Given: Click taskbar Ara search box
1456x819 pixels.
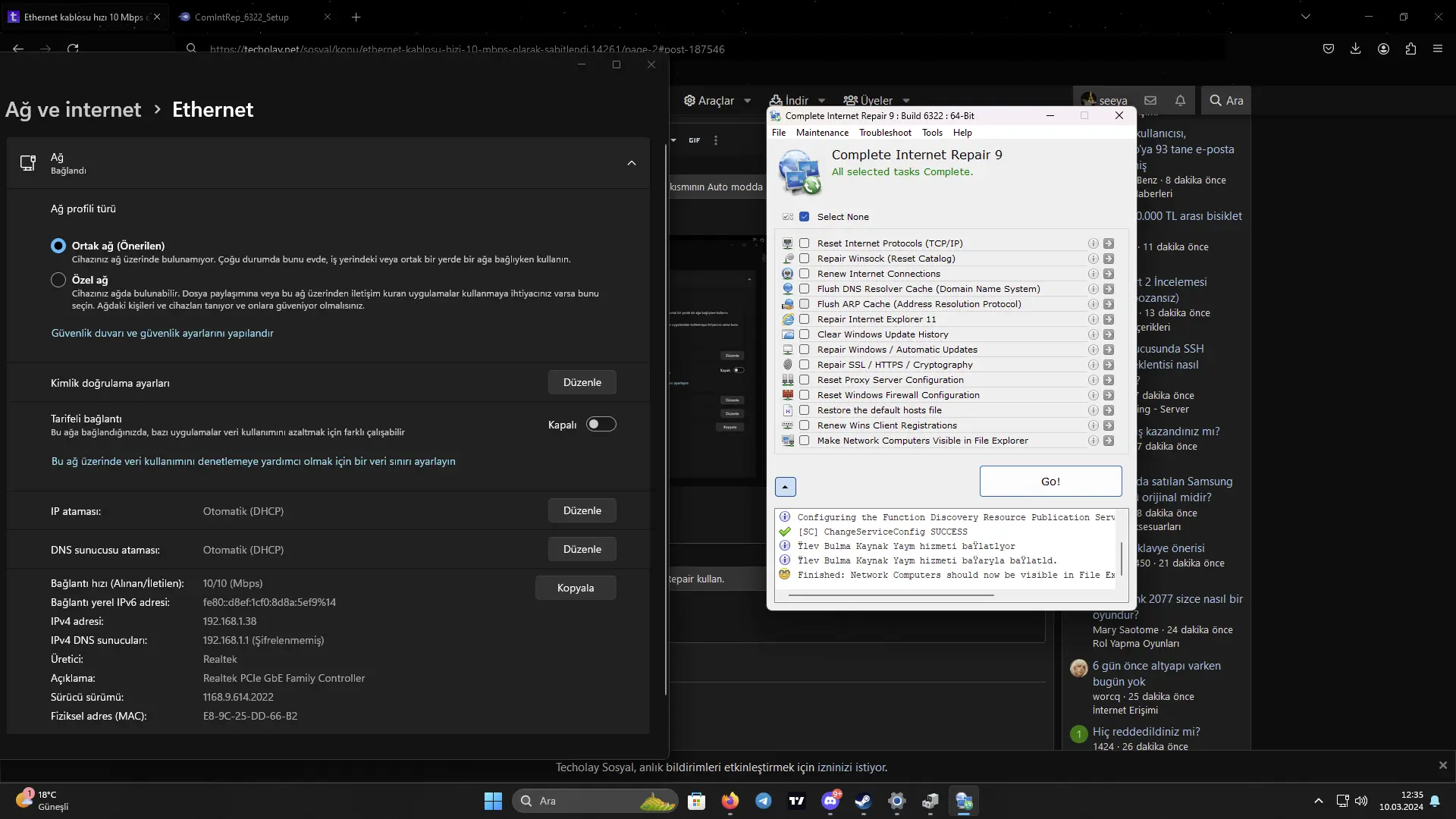Looking at the screenshot, I should 595,801.
